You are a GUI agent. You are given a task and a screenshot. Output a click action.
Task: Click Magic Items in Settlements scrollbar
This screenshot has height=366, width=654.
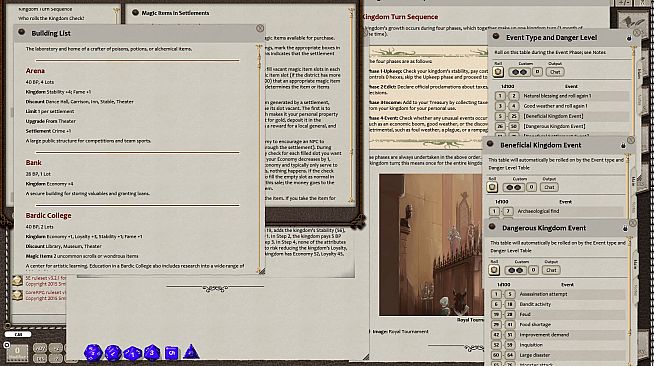(352, 104)
